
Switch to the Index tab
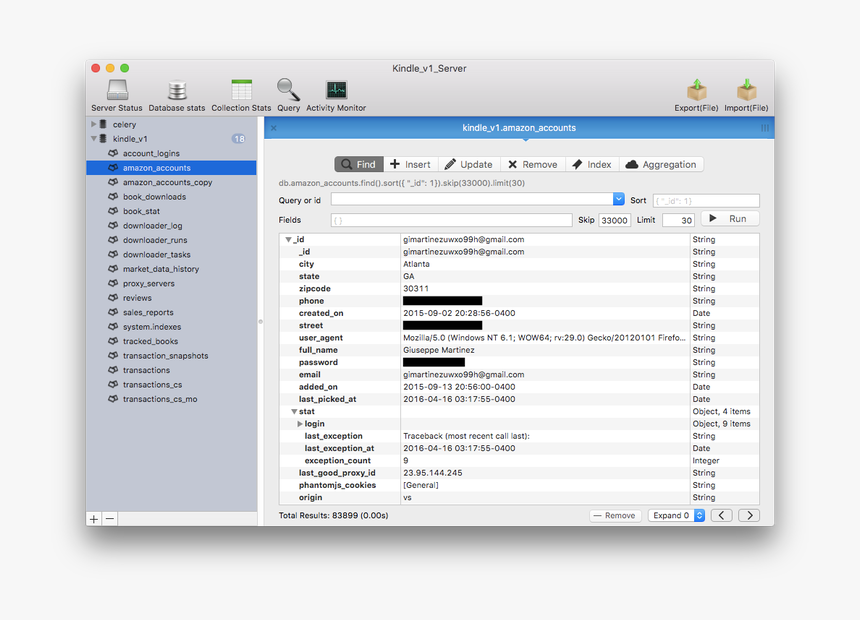point(592,165)
